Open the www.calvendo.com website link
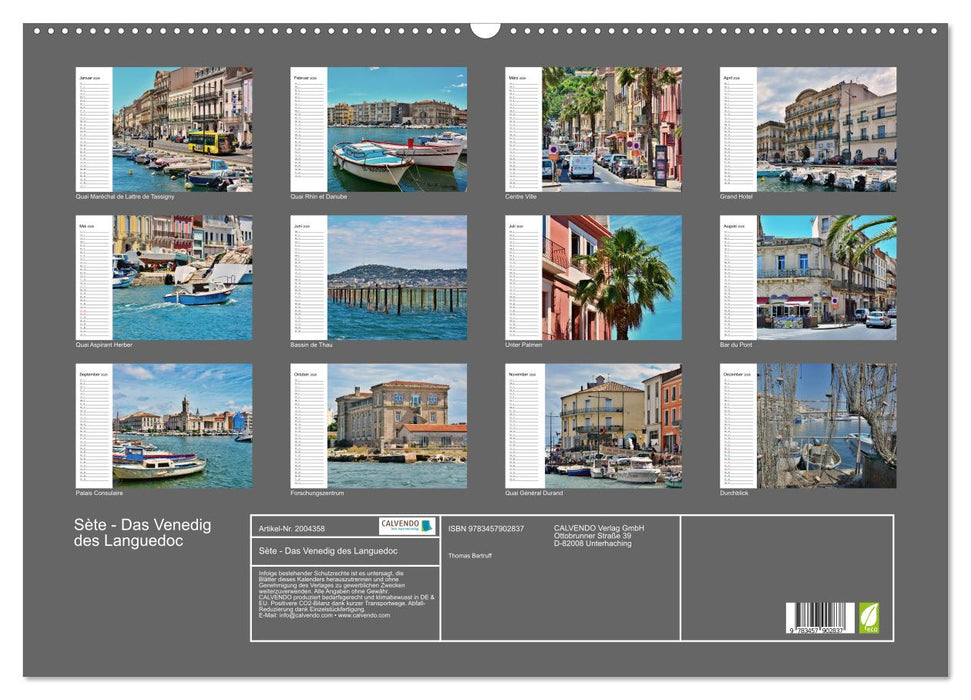 tap(363, 617)
